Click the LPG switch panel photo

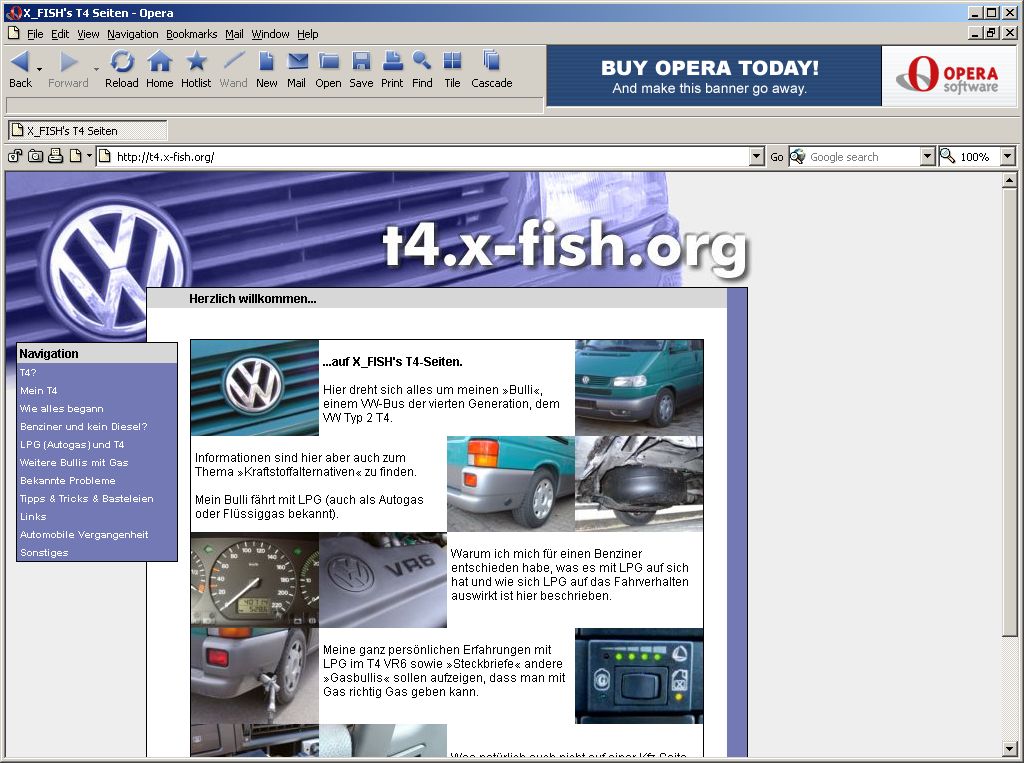[639, 675]
